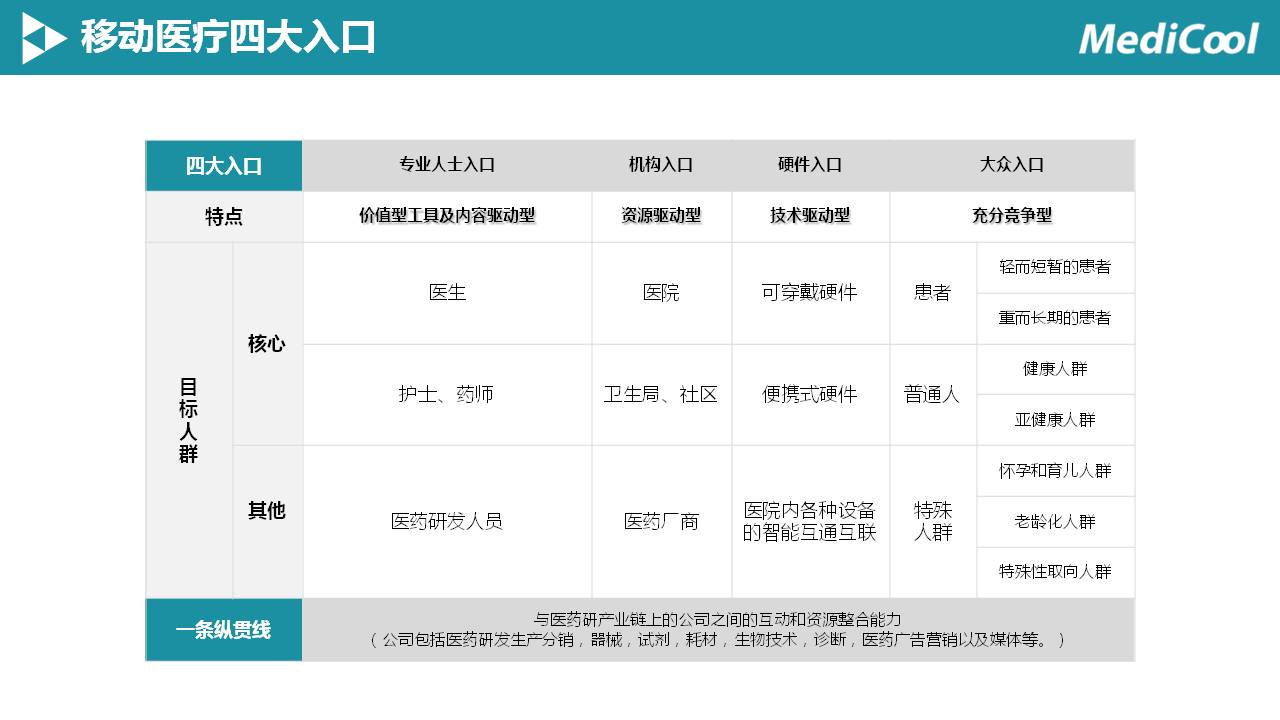The image size is (1280, 720).
Task: Click the white play triangle logo icon
Action: tap(42, 38)
